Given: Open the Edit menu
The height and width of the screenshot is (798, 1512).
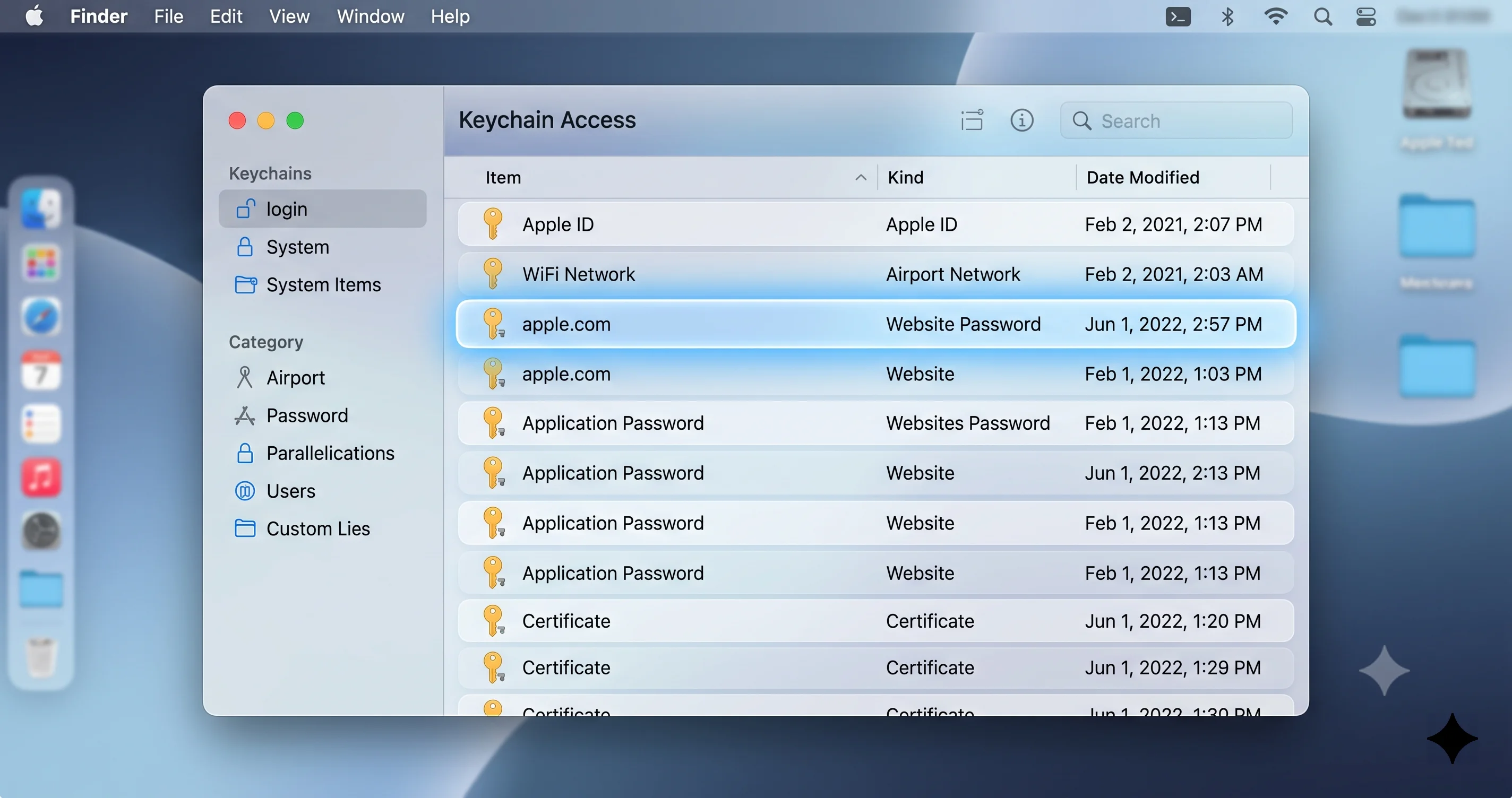Looking at the screenshot, I should point(226,16).
